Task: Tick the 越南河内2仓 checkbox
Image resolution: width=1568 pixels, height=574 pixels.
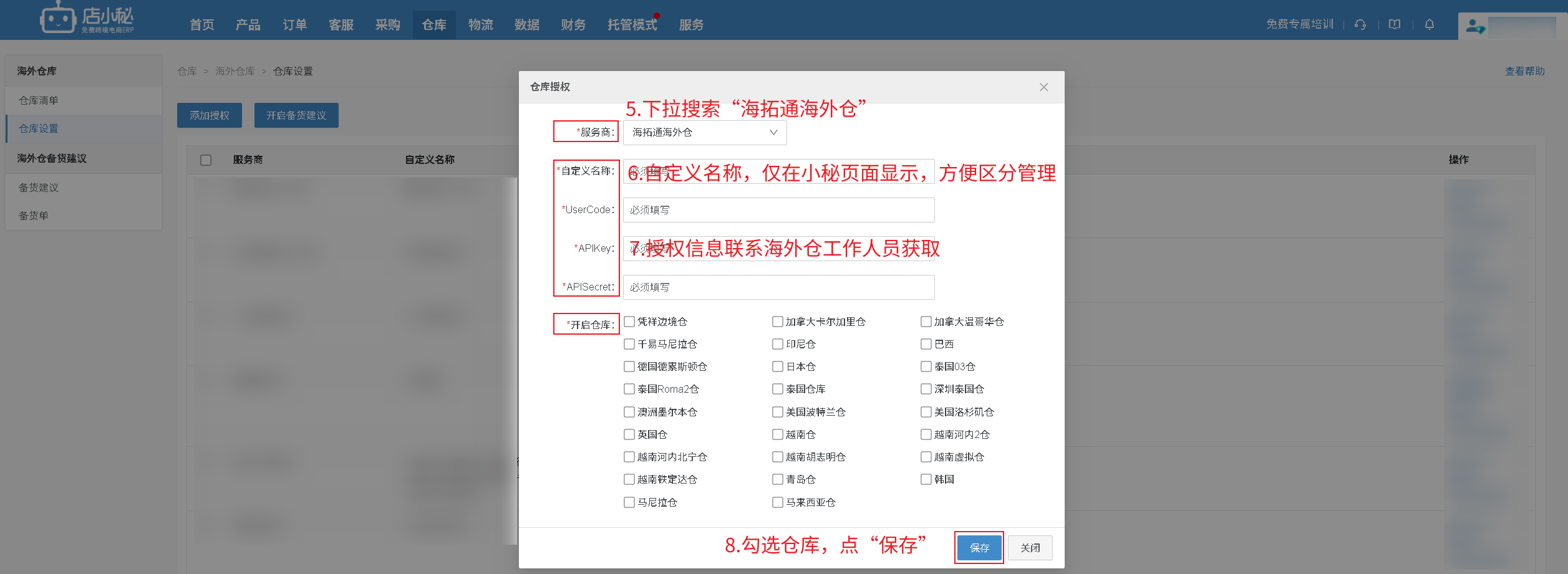Action: click(x=926, y=434)
